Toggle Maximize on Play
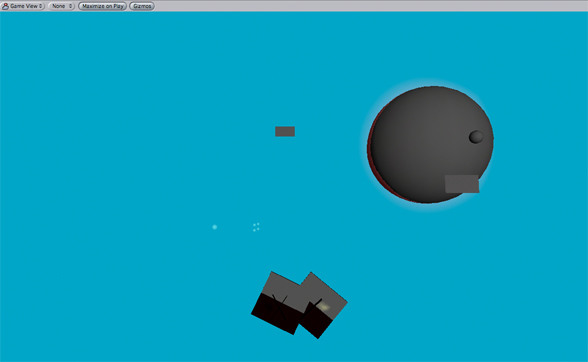Image resolution: width=588 pixels, height=362 pixels. pos(102,6)
